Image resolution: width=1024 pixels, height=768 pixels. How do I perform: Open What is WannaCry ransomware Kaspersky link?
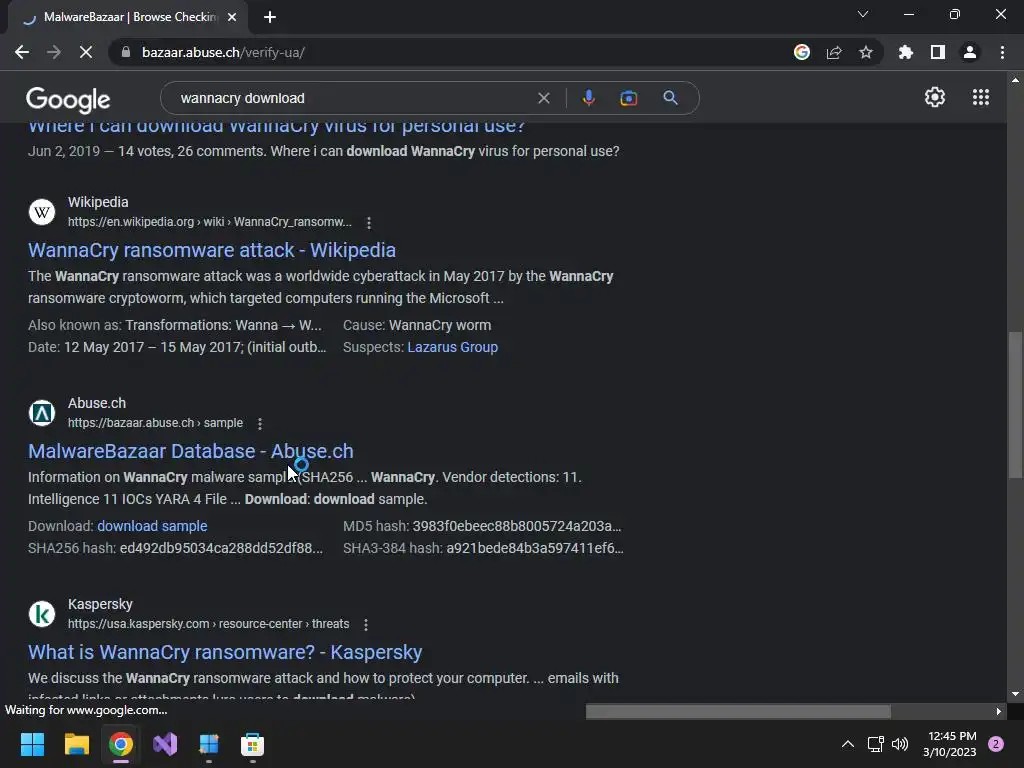click(x=225, y=652)
